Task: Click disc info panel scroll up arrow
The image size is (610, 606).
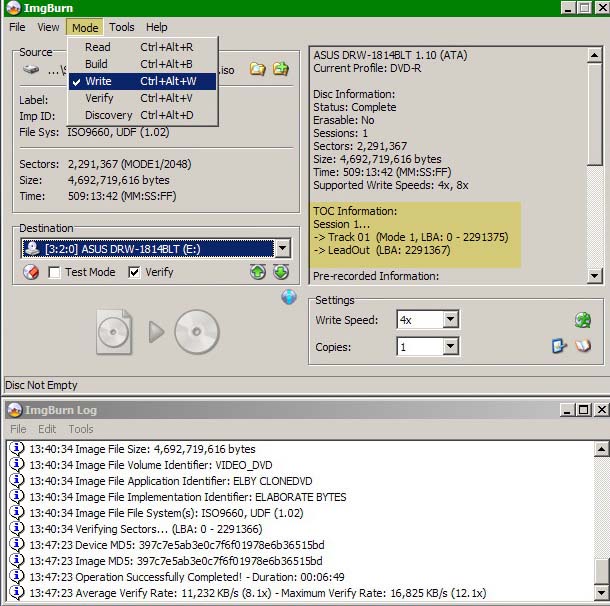Action: [594, 55]
